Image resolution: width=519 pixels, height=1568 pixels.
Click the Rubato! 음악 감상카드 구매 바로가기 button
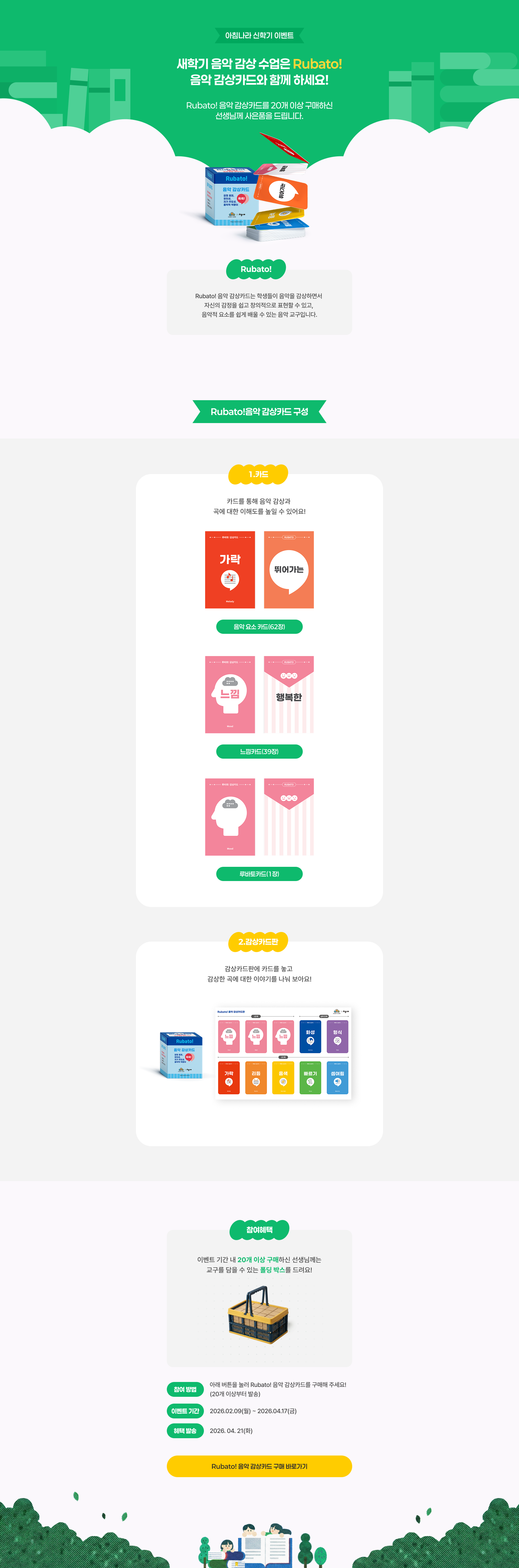pyautogui.click(x=259, y=1466)
